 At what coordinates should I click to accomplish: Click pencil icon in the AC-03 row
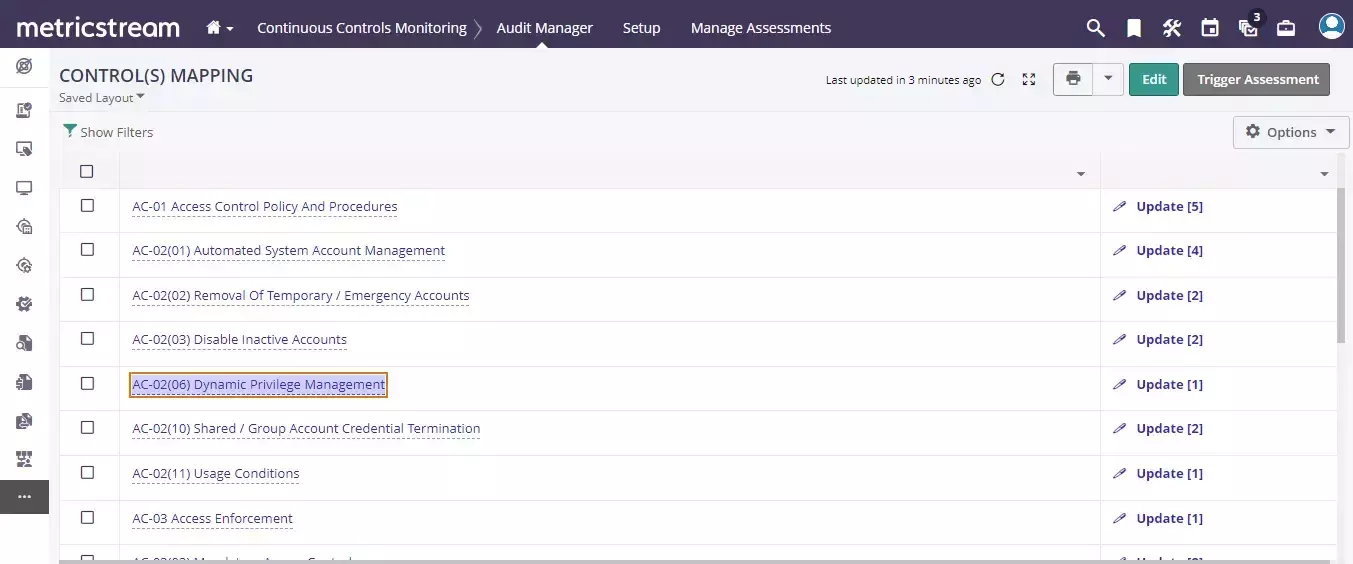[1119, 519]
